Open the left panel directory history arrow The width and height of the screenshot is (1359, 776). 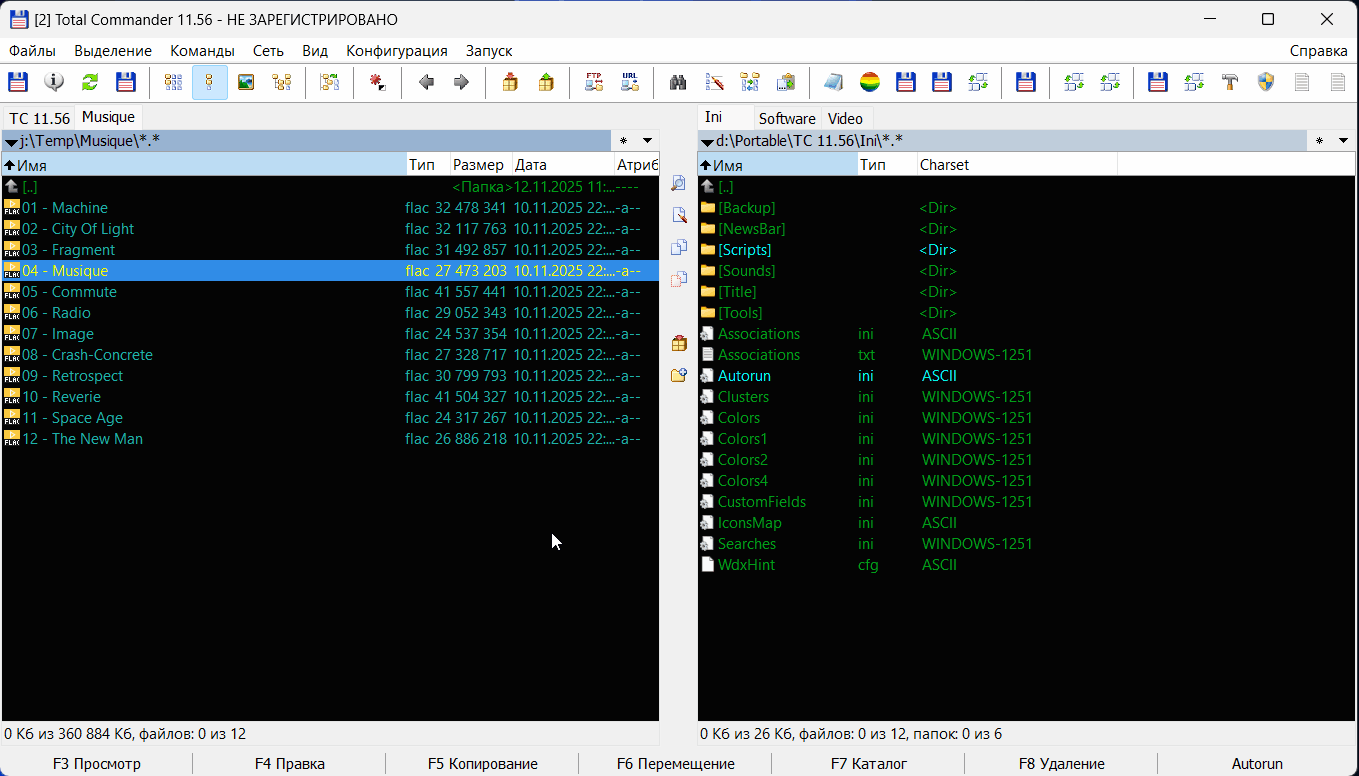(647, 141)
